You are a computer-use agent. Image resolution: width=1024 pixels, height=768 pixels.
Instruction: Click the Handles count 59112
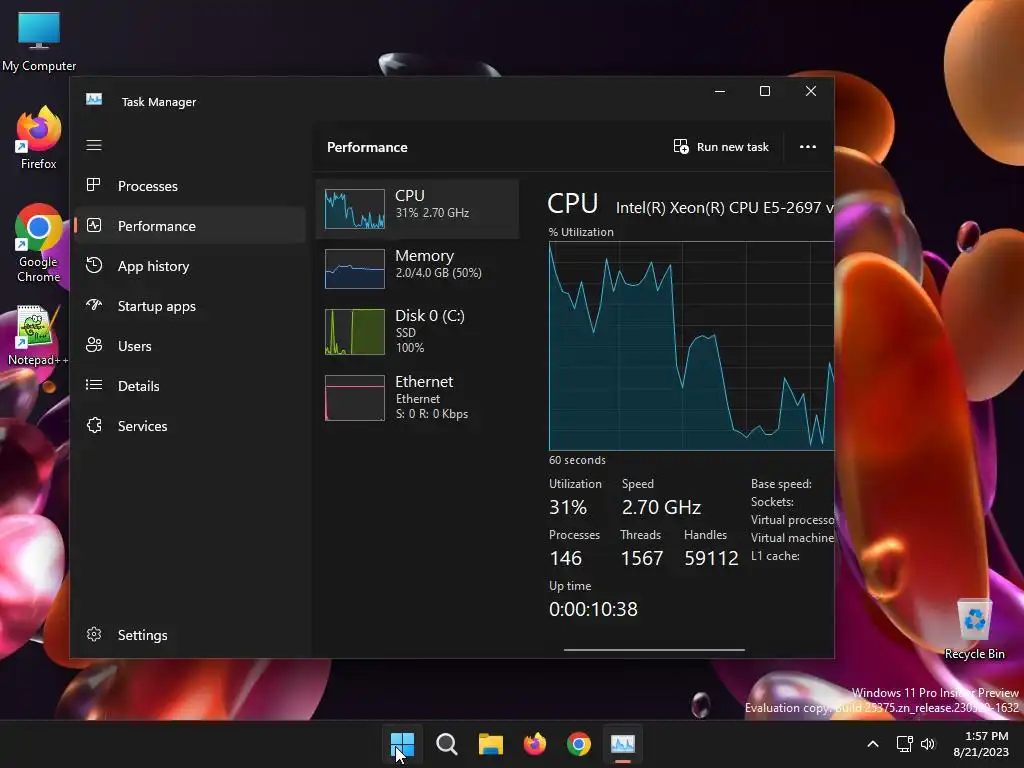coord(711,558)
